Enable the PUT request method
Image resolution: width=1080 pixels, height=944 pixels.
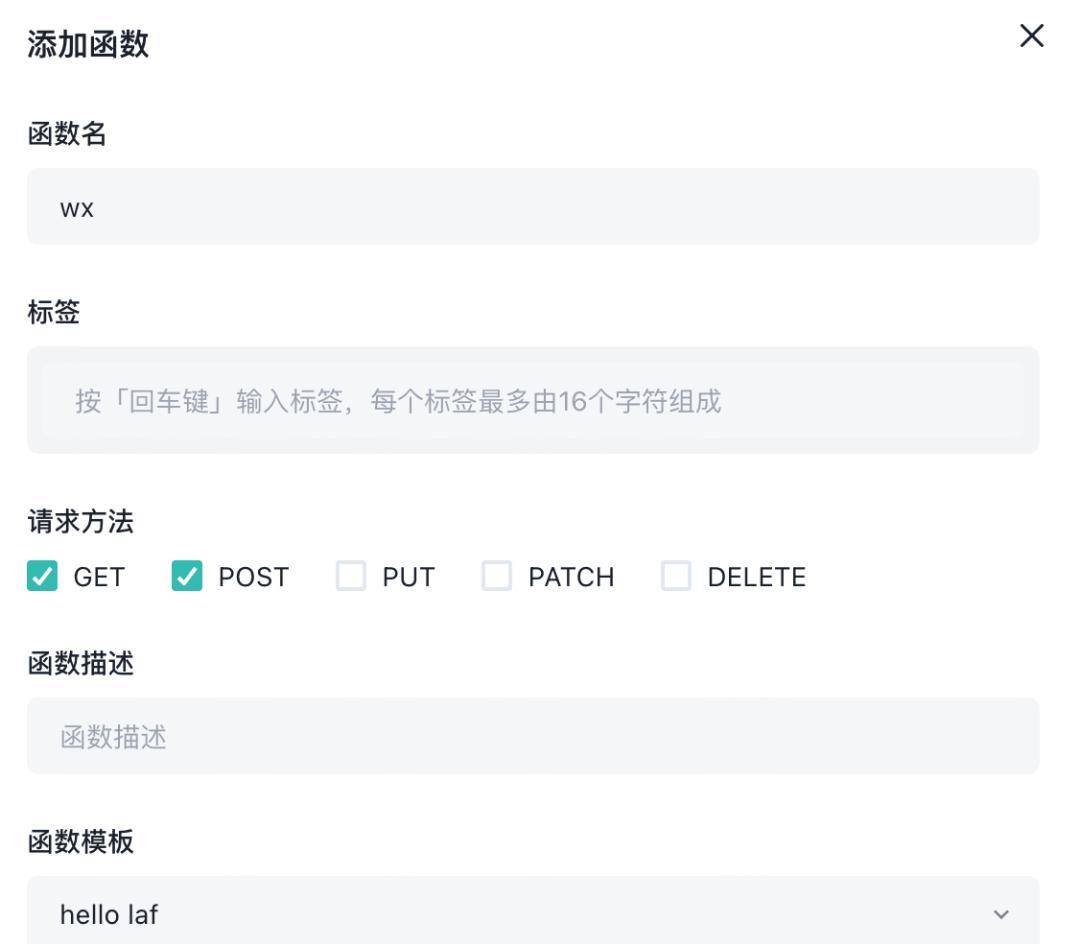[x=351, y=576]
